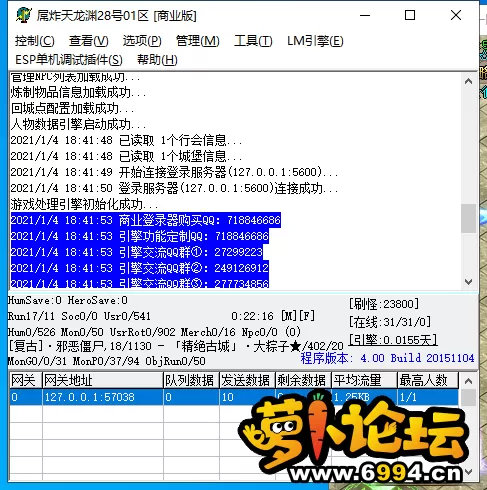Viewport: 487px width, 490px height.
Task: Click the 发送数据 column header
Action: pos(247,380)
